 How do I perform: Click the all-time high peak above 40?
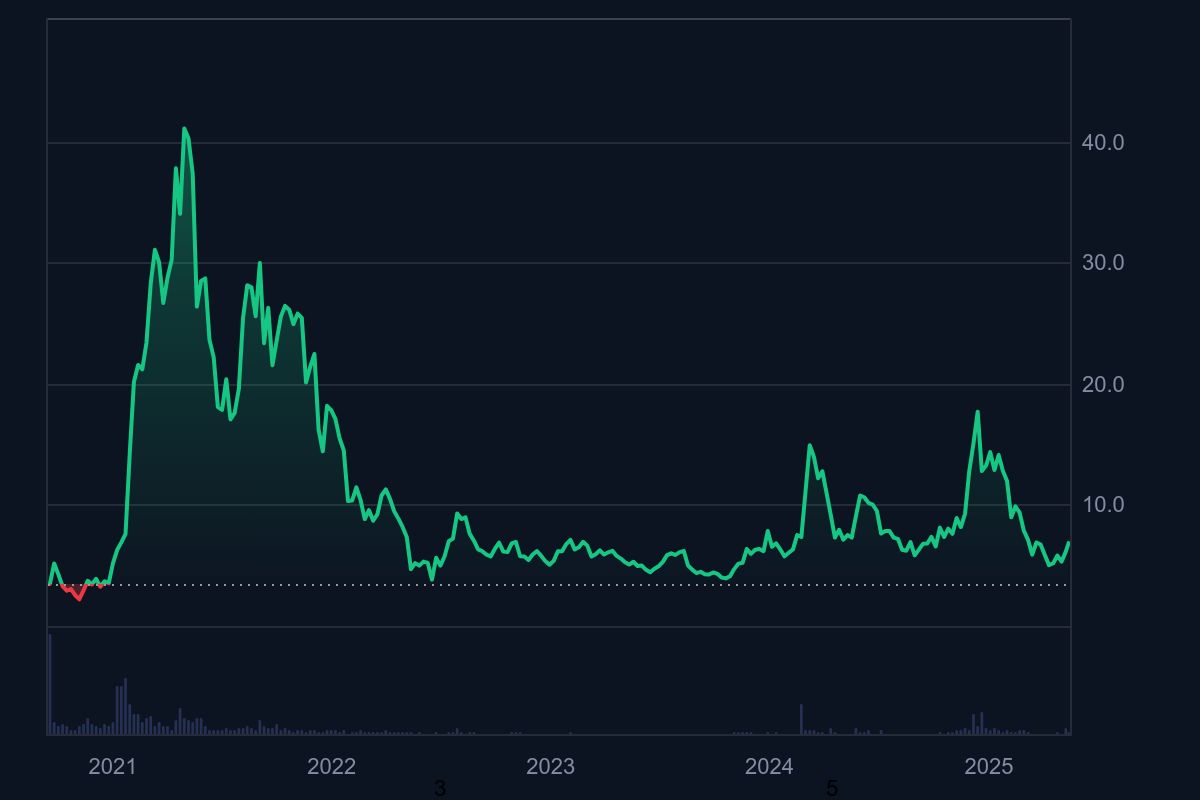click(x=184, y=129)
